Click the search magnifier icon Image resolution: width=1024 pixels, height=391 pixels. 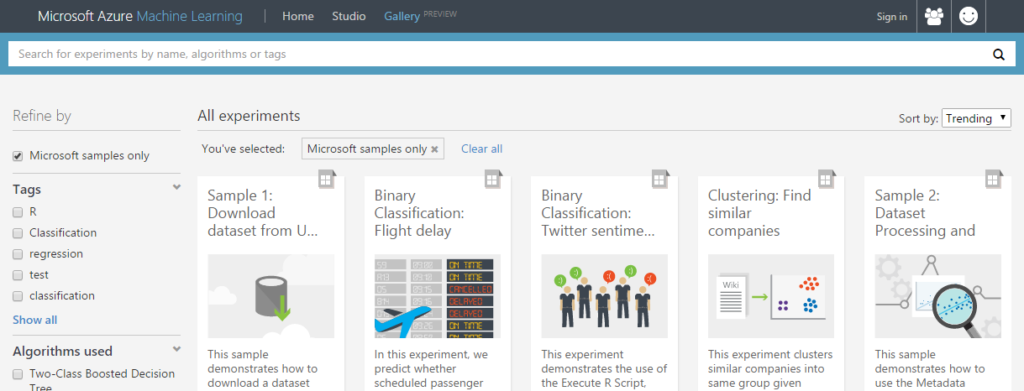[999, 54]
